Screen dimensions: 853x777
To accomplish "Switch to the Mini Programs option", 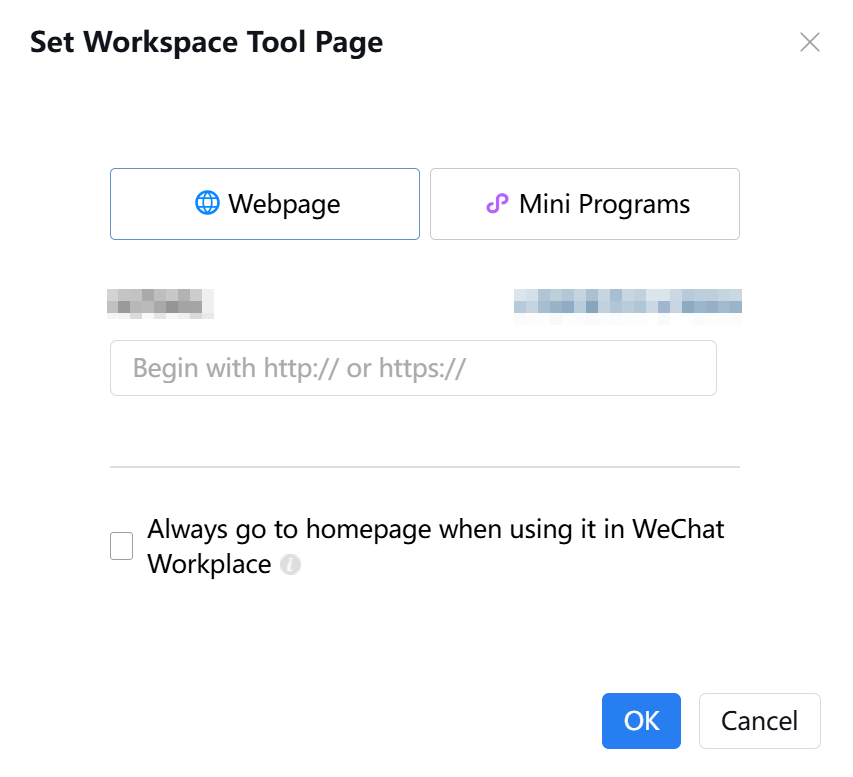I will click(x=584, y=204).
